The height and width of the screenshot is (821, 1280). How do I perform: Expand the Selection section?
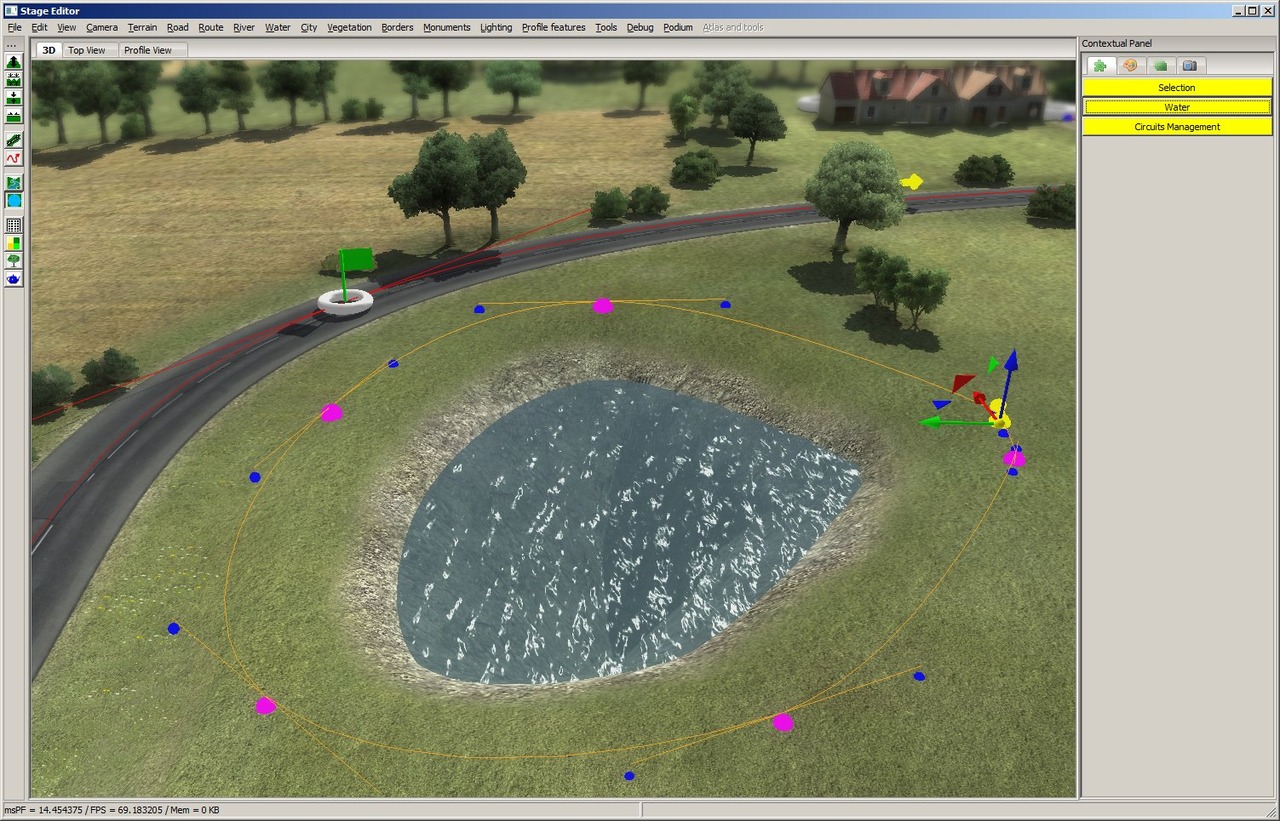[1176, 88]
